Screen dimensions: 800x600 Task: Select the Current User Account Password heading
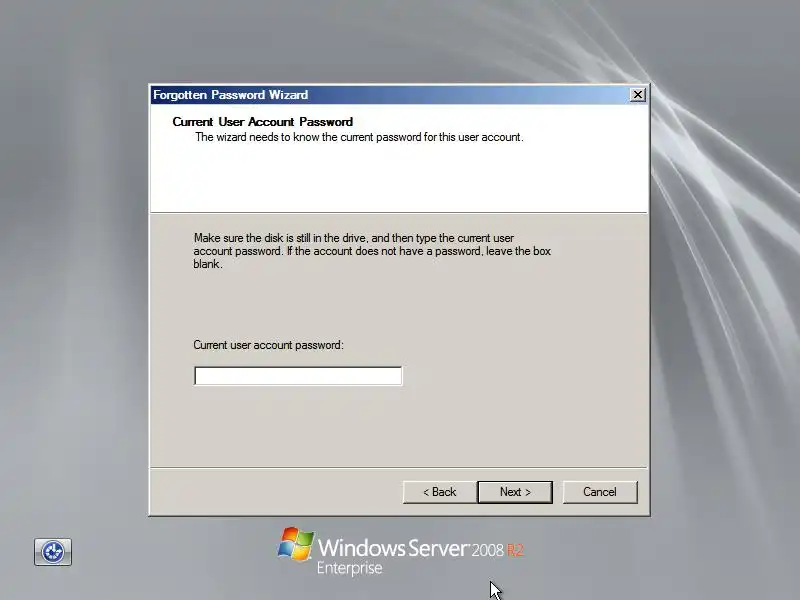point(263,122)
